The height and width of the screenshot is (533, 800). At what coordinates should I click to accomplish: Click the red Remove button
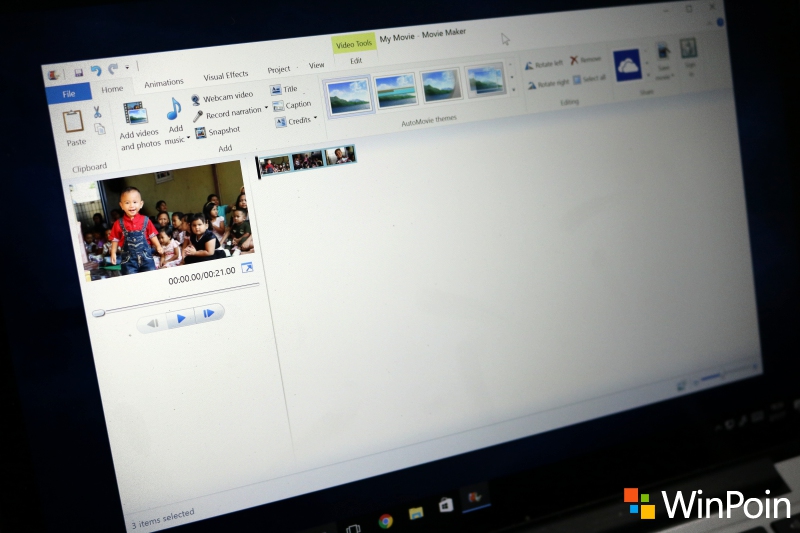585,60
